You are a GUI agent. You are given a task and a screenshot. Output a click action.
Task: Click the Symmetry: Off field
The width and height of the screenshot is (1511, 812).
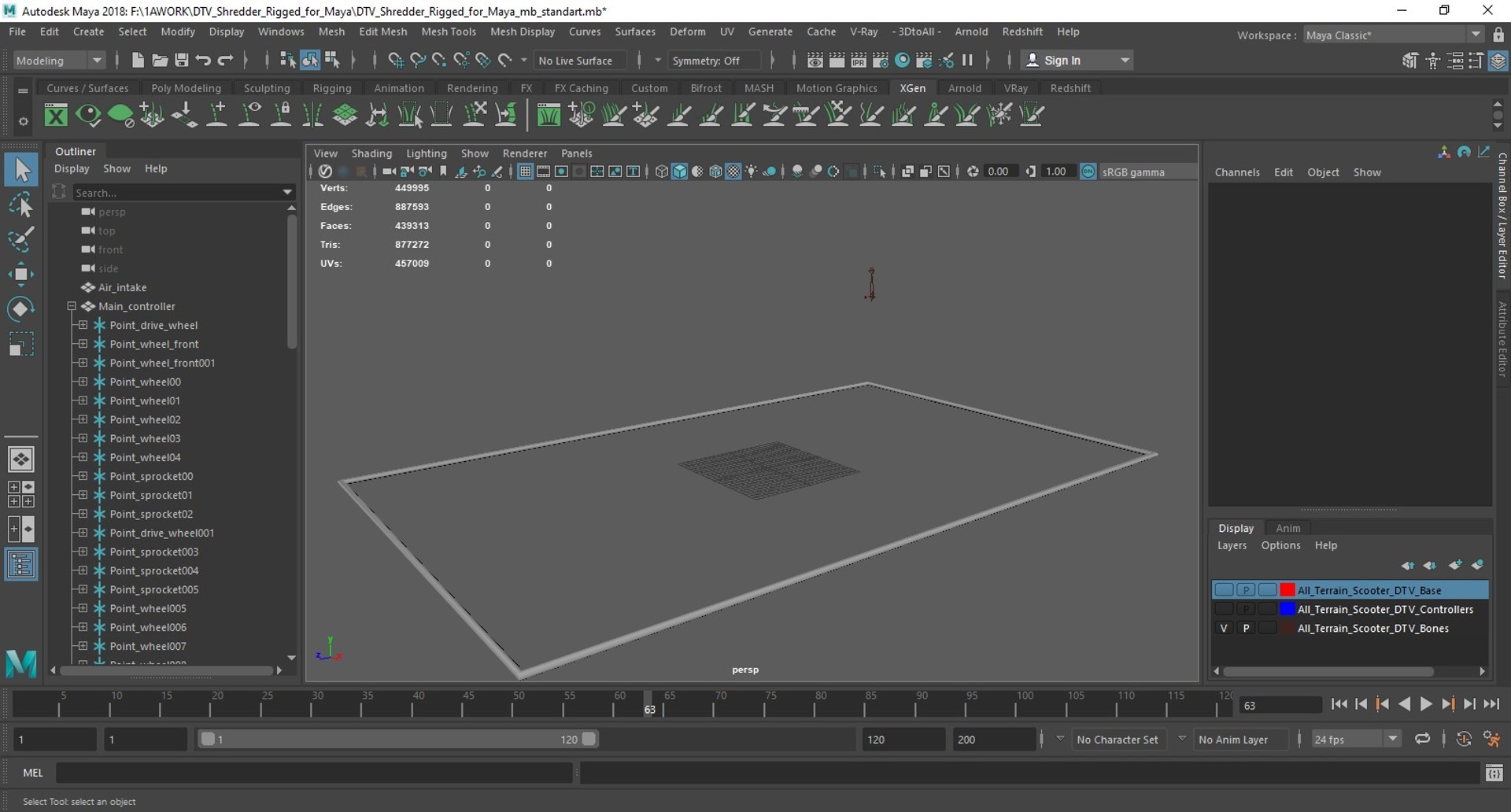pos(715,61)
